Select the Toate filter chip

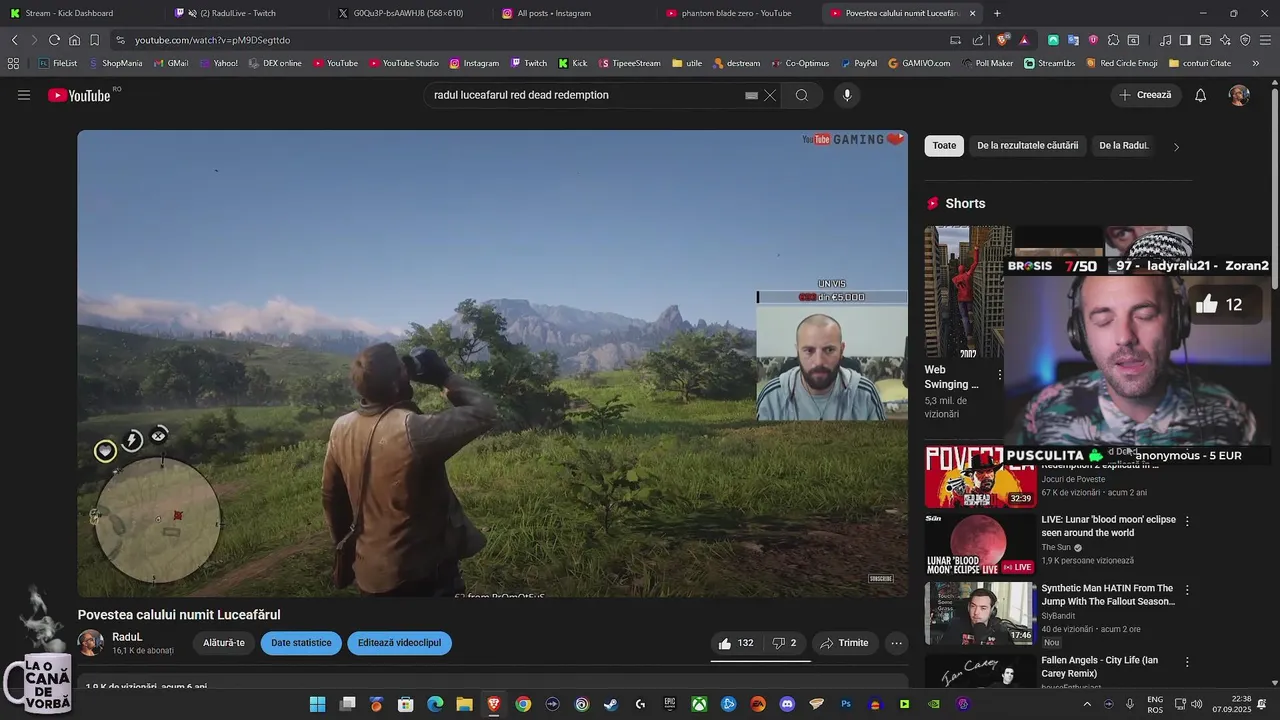coord(944,146)
